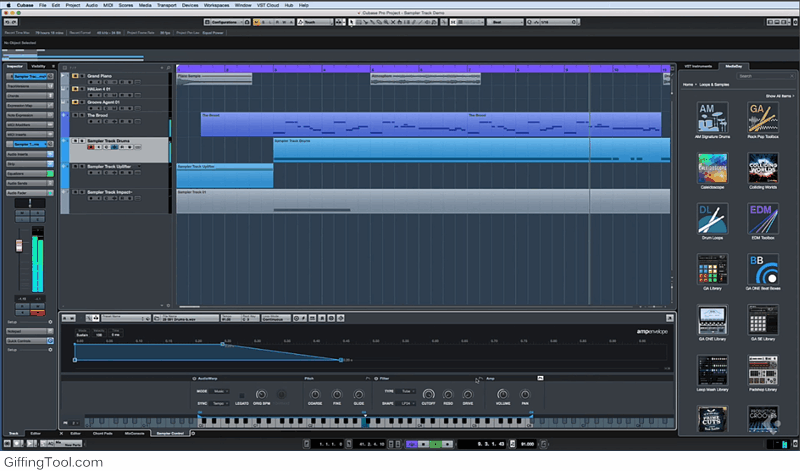Viewport: 800px width, 471px height.
Task: Solo the Sampler Track Uplifter track
Action: click(x=82, y=166)
